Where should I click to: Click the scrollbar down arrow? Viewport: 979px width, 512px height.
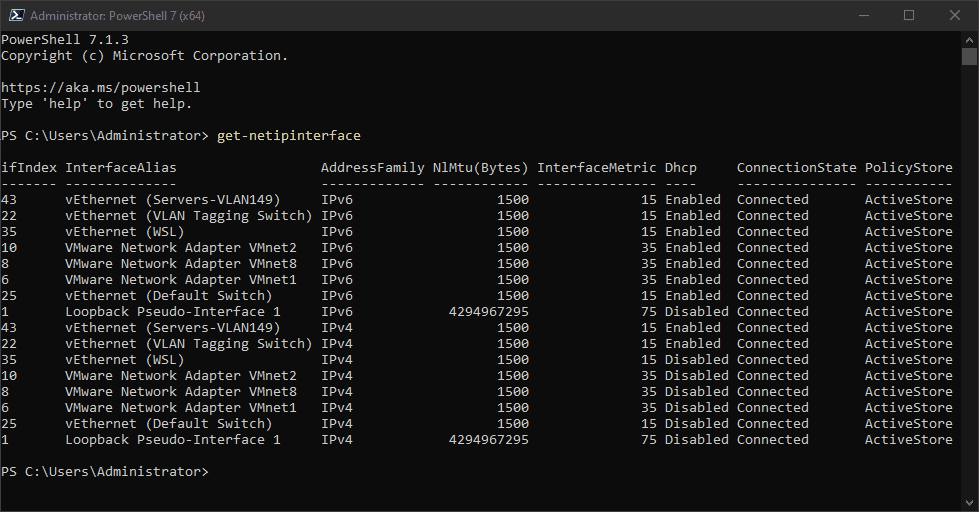coord(969,503)
